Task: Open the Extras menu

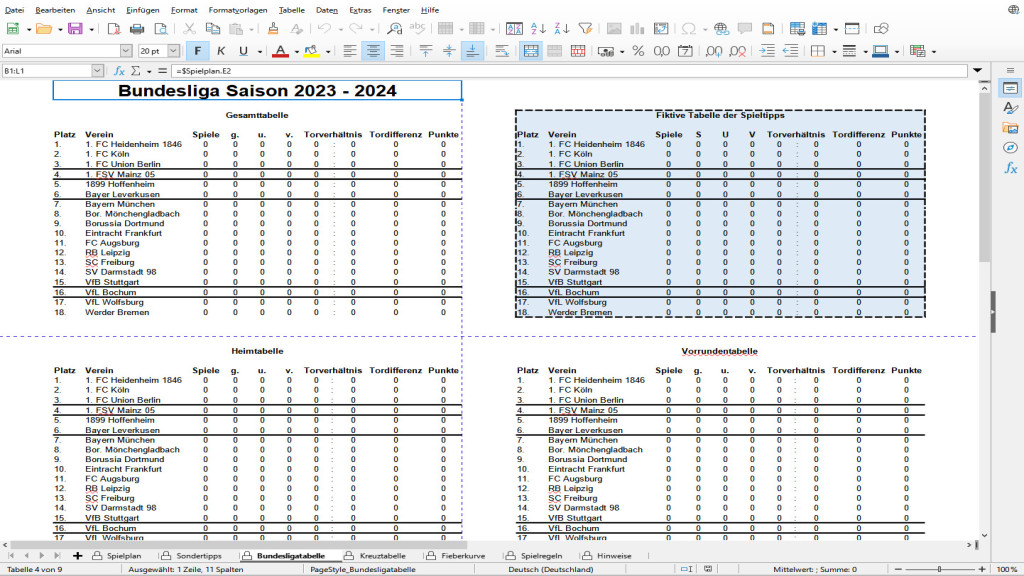Action: pyautogui.click(x=363, y=10)
